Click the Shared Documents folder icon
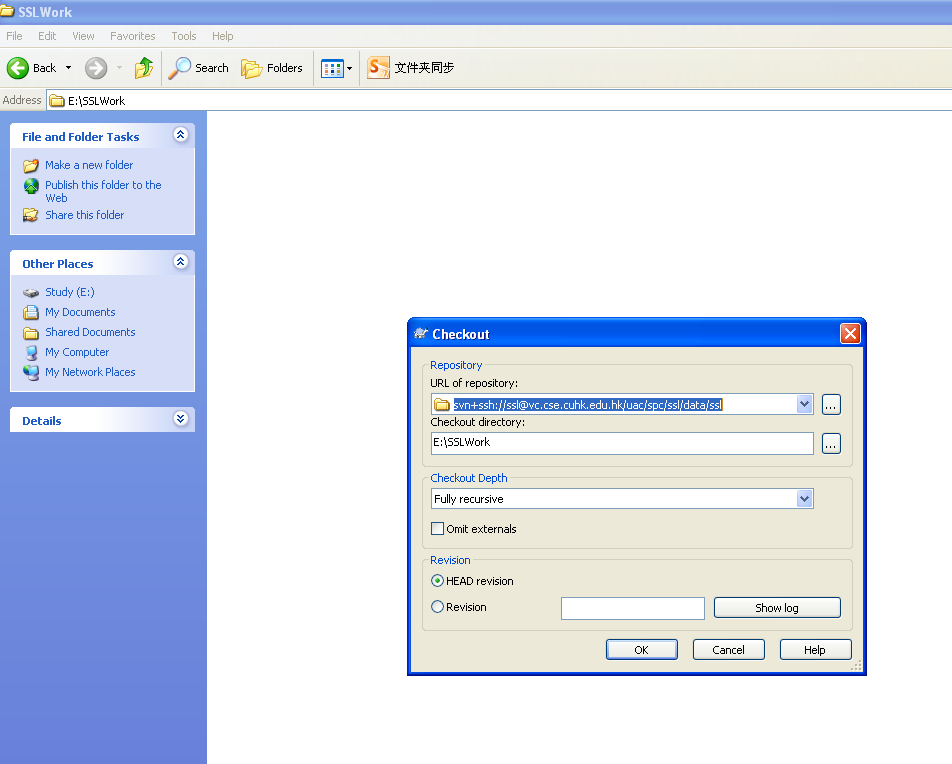 (x=31, y=333)
